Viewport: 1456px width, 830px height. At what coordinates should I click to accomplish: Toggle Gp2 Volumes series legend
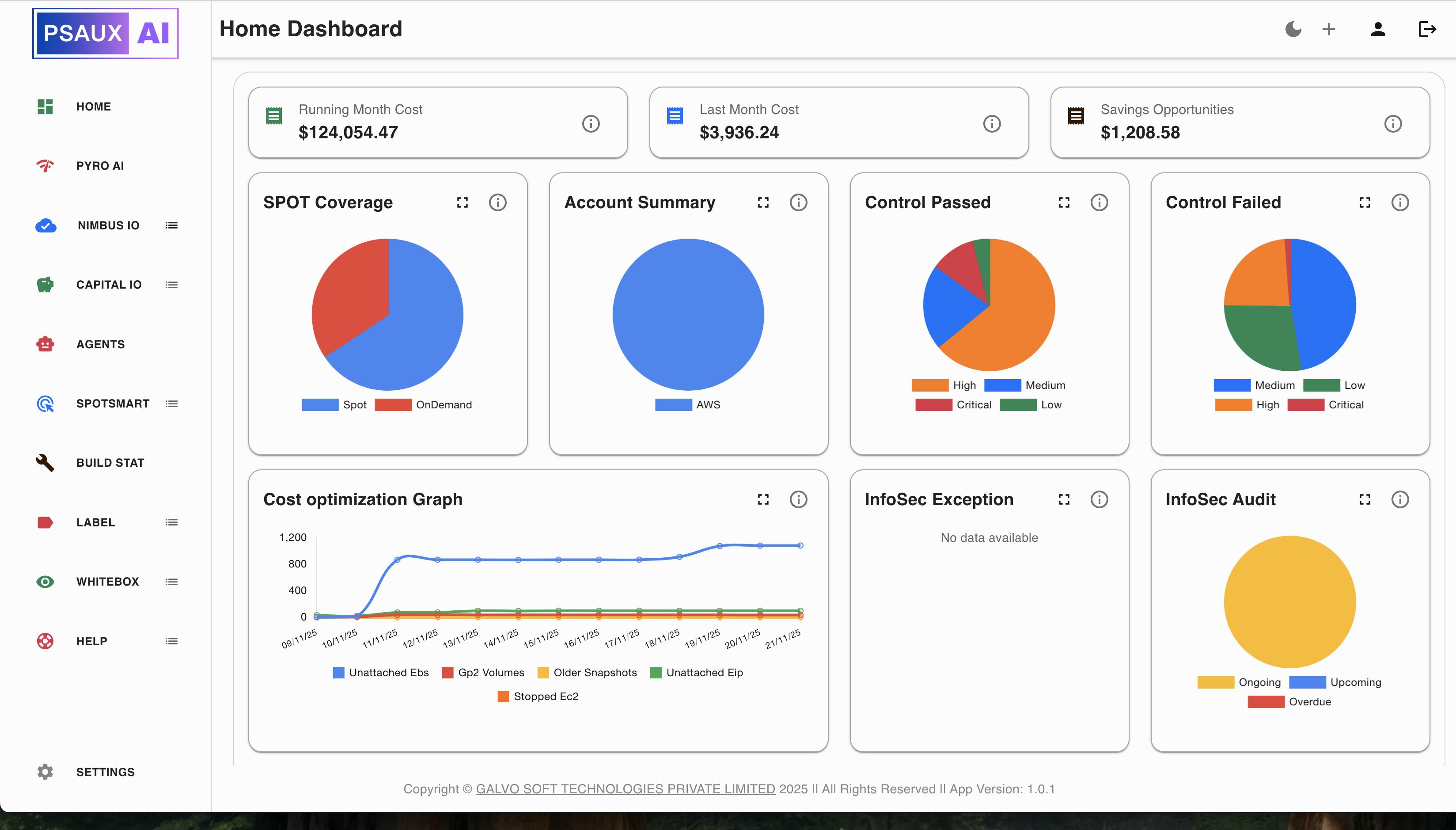tap(483, 673)
